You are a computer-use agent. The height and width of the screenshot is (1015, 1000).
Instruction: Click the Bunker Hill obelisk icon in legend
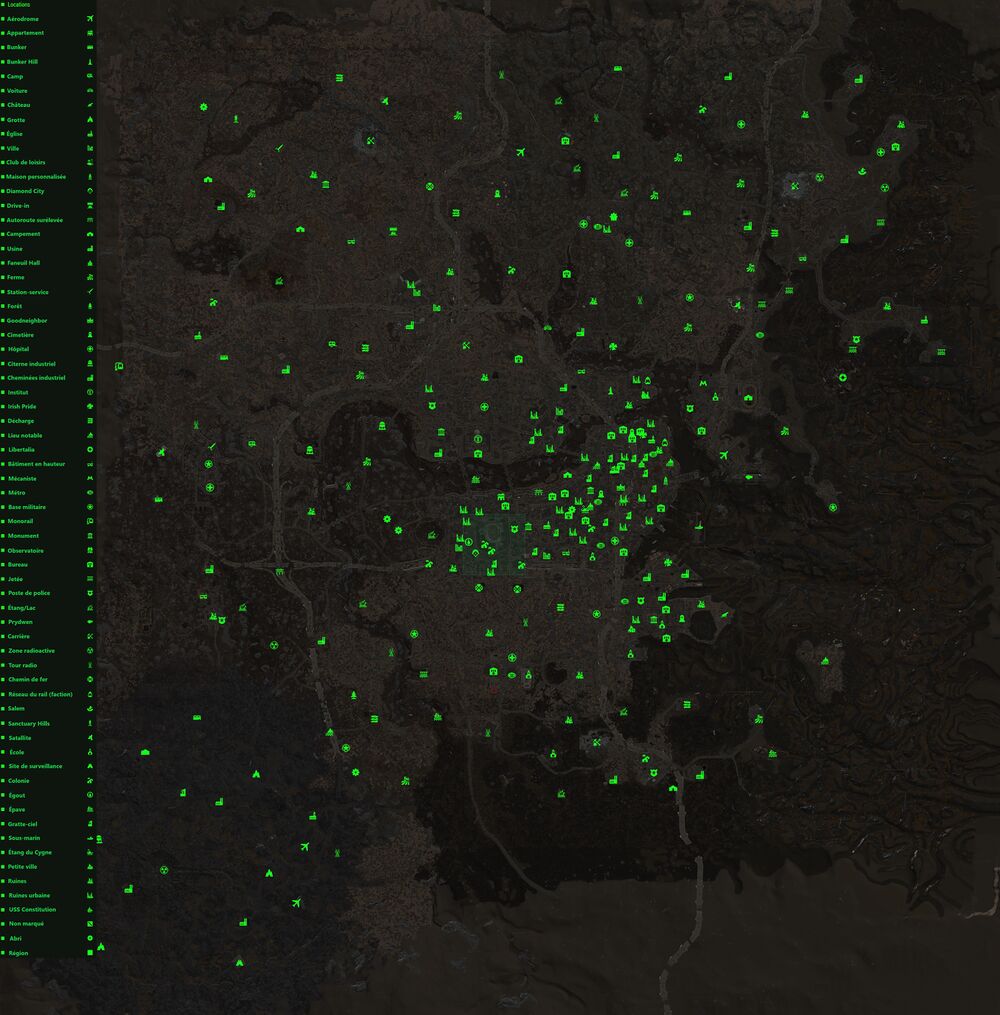point(90,62)
